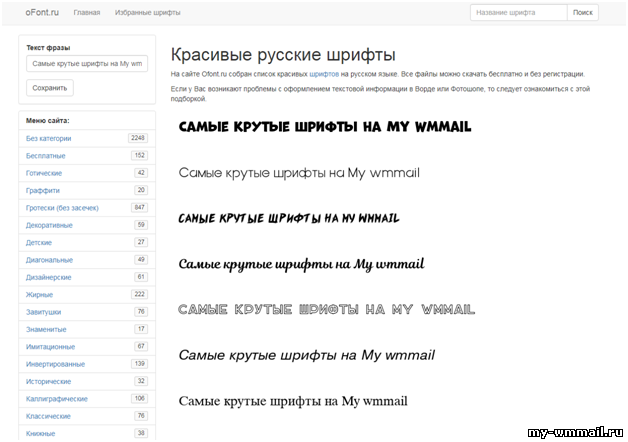Open the Жирные category
The image size is (628, 442).
click(x=39, y=295)
